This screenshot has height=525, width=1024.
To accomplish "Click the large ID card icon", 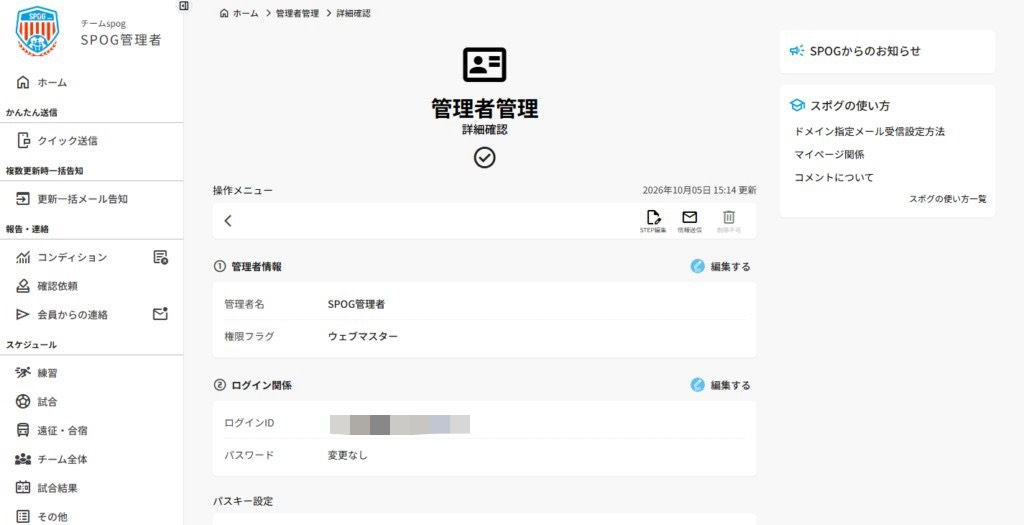I will 485,65.
